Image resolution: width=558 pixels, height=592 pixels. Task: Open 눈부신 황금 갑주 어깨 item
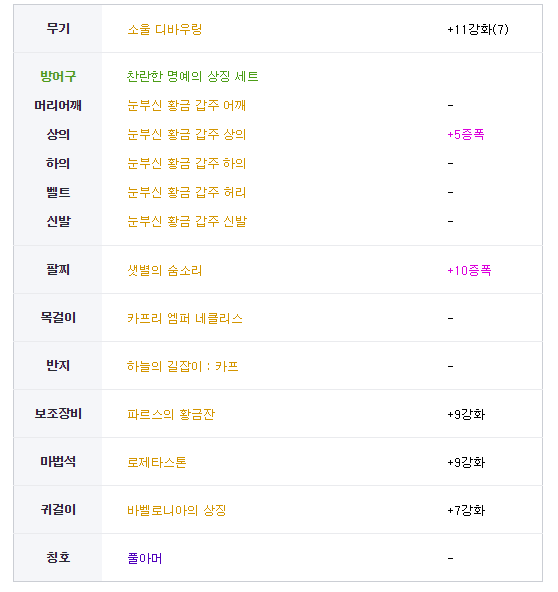[x=187, y=105]
